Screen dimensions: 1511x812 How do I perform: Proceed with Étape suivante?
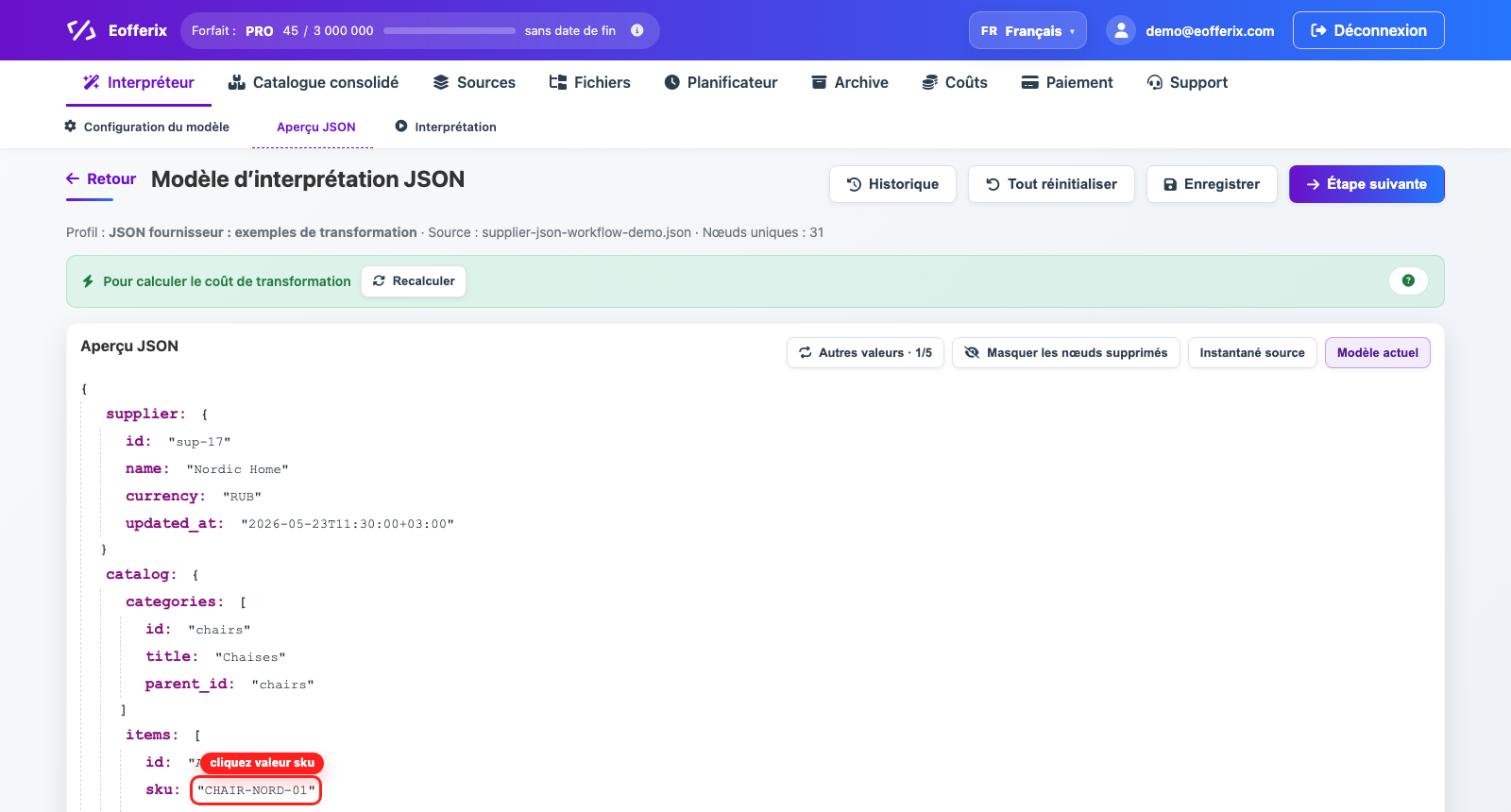point(1367,184)
